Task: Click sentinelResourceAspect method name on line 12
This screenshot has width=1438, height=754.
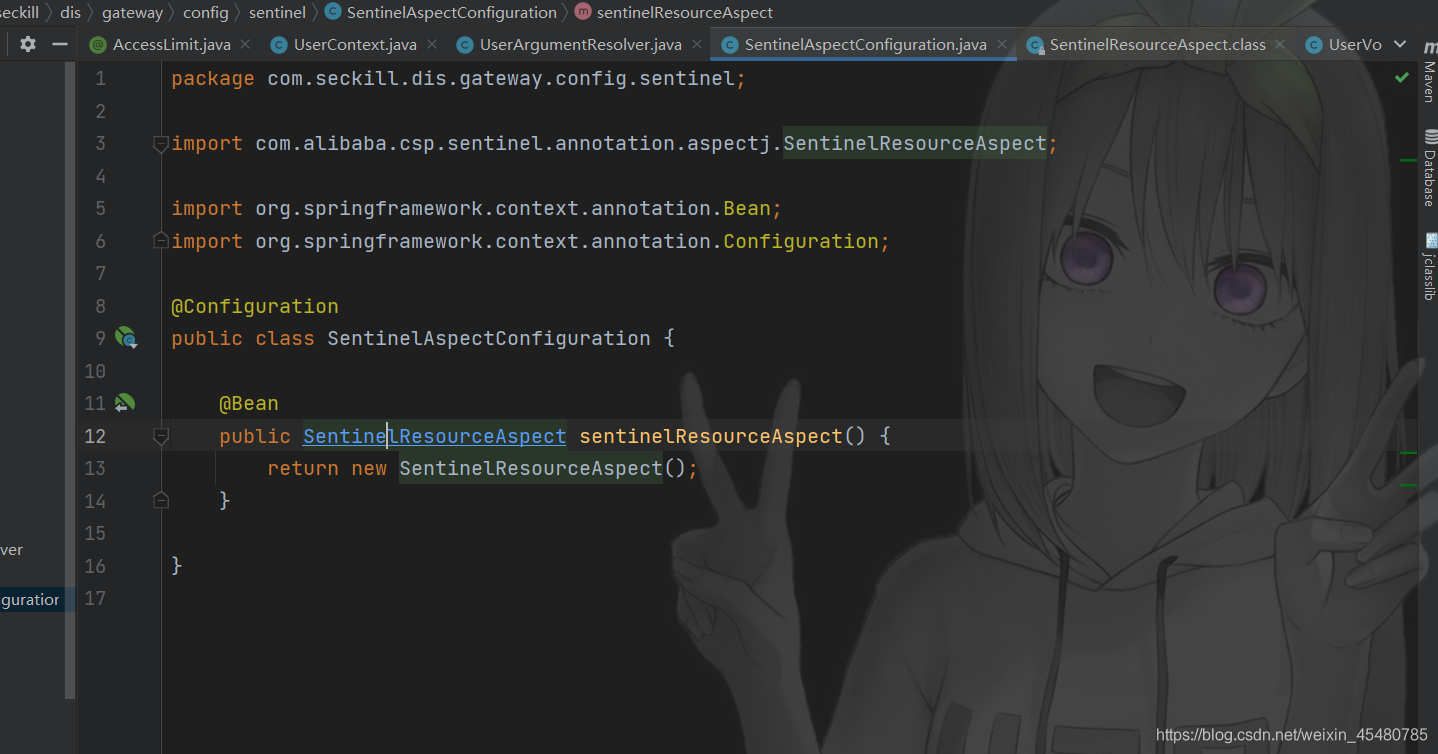Action: click(x=711, y=436)
